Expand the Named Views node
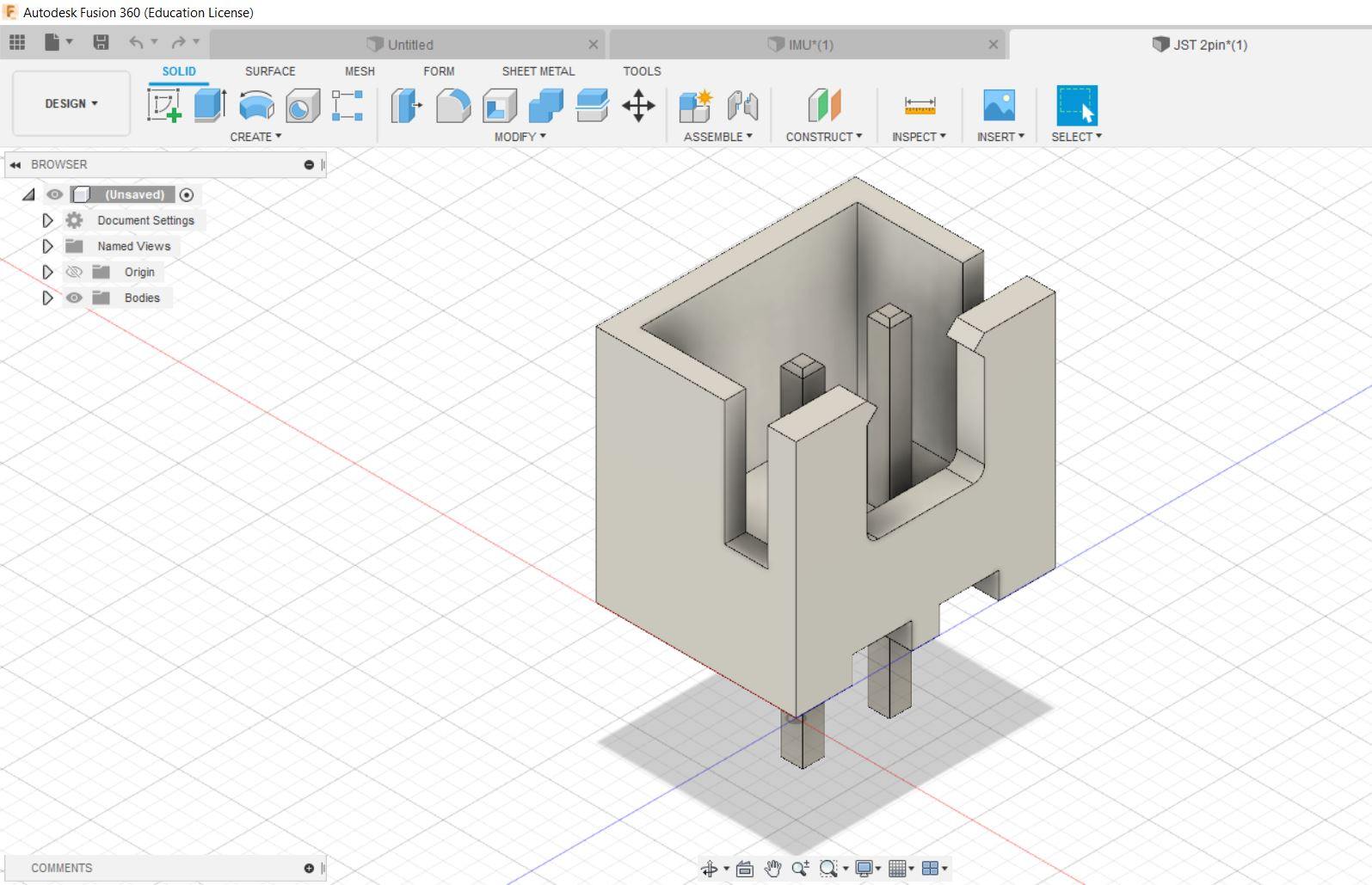 click(47, 246)
